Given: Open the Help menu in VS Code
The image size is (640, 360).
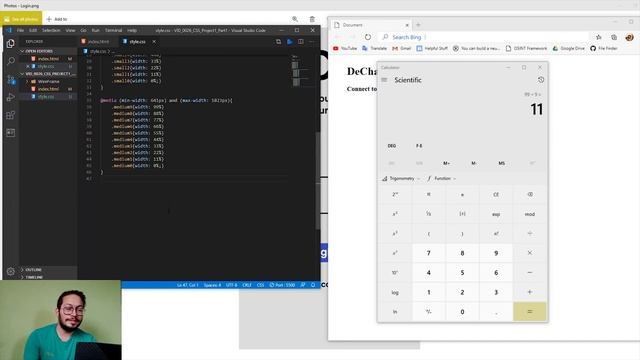Looking at the screenshot, I should (132, 31).
